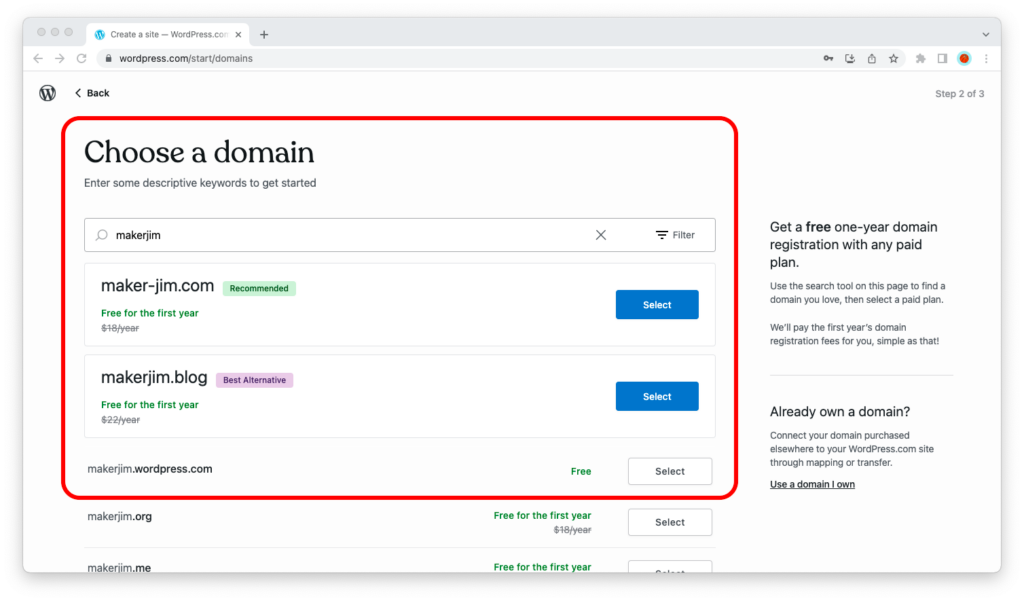Go back with the Back link

91,93
